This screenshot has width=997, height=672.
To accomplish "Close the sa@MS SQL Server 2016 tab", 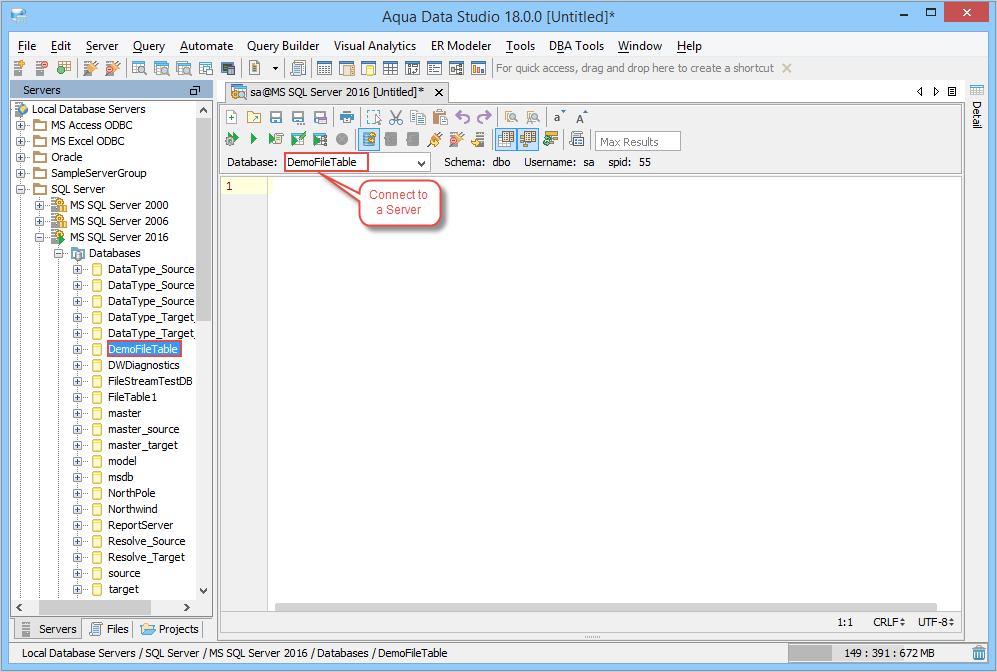I will pyautogui.click(x=439, y=93).
